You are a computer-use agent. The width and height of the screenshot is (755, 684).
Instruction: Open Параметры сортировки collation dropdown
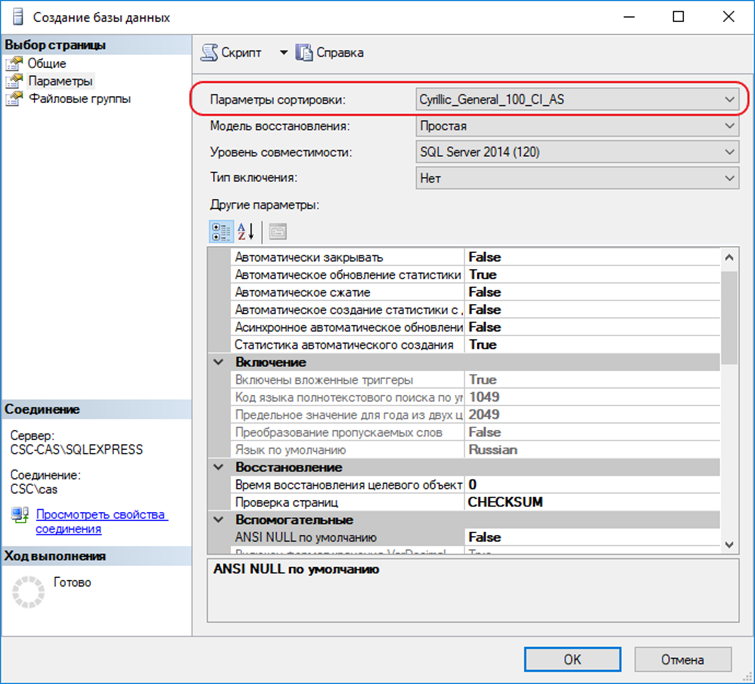pyautogui.click(x=577, y=100)
